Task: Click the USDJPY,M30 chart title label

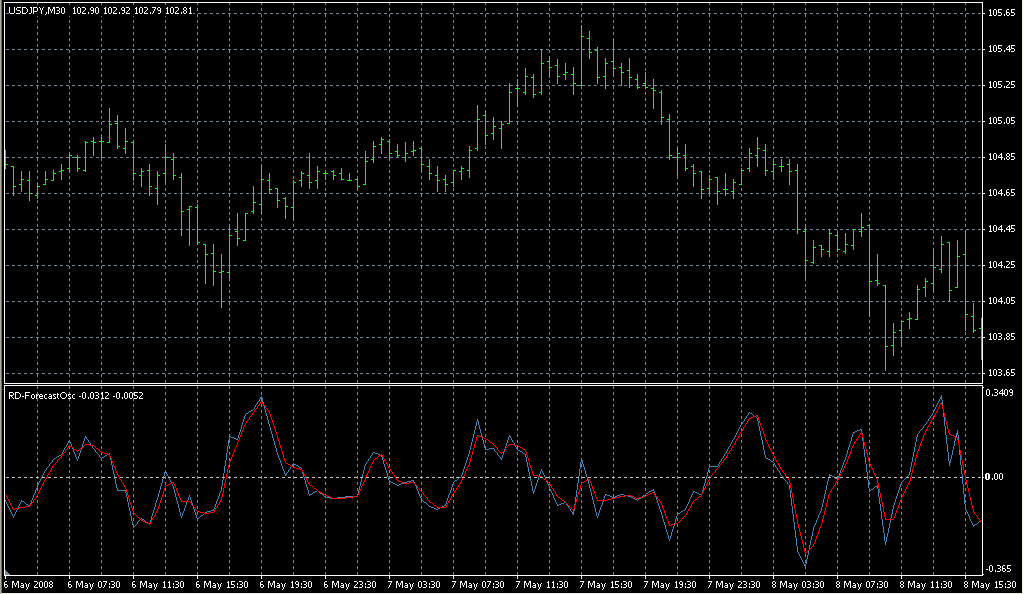Action: [x=36, y=9]
